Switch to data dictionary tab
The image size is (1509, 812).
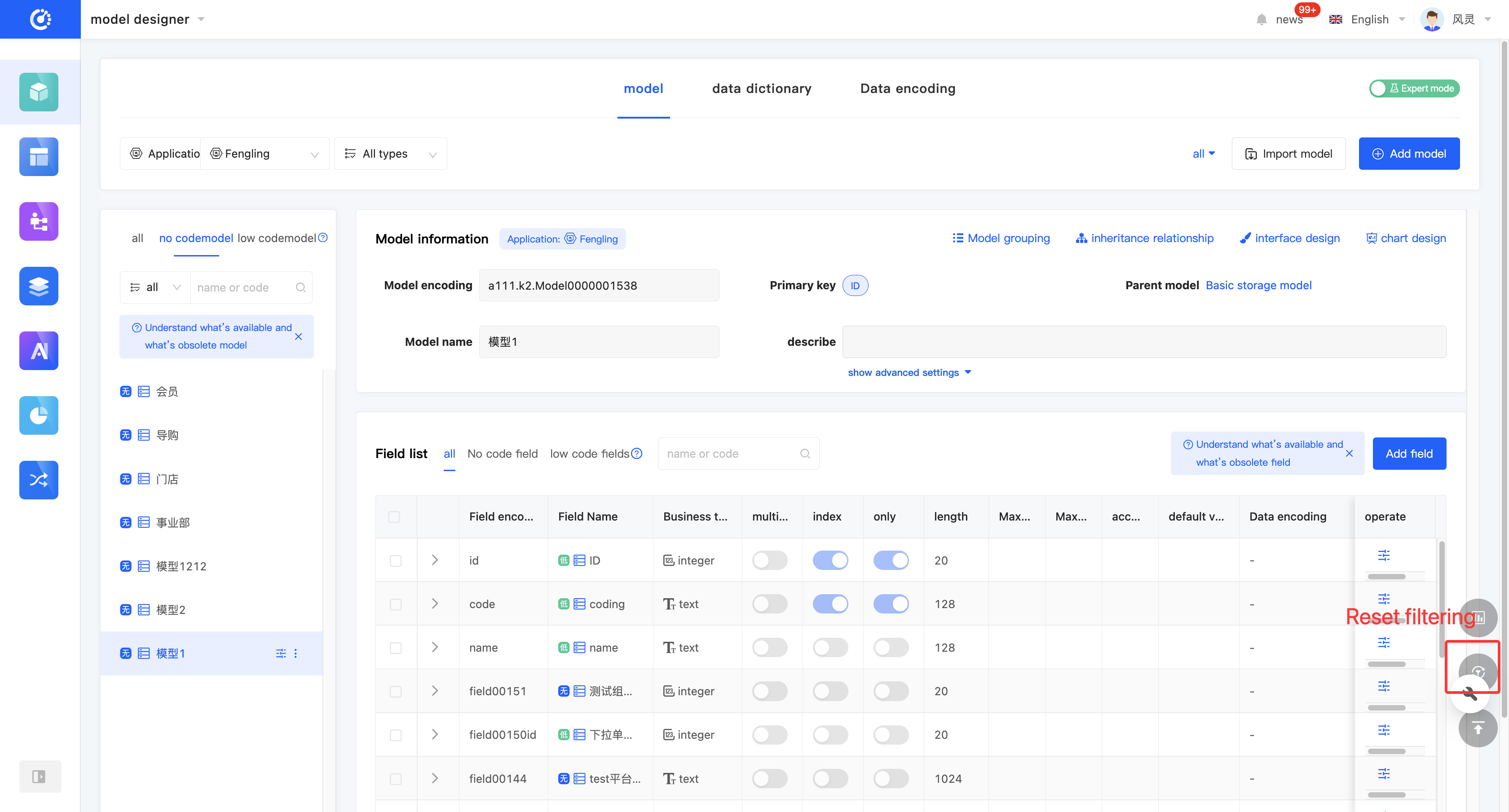click(x=762, y=88)
